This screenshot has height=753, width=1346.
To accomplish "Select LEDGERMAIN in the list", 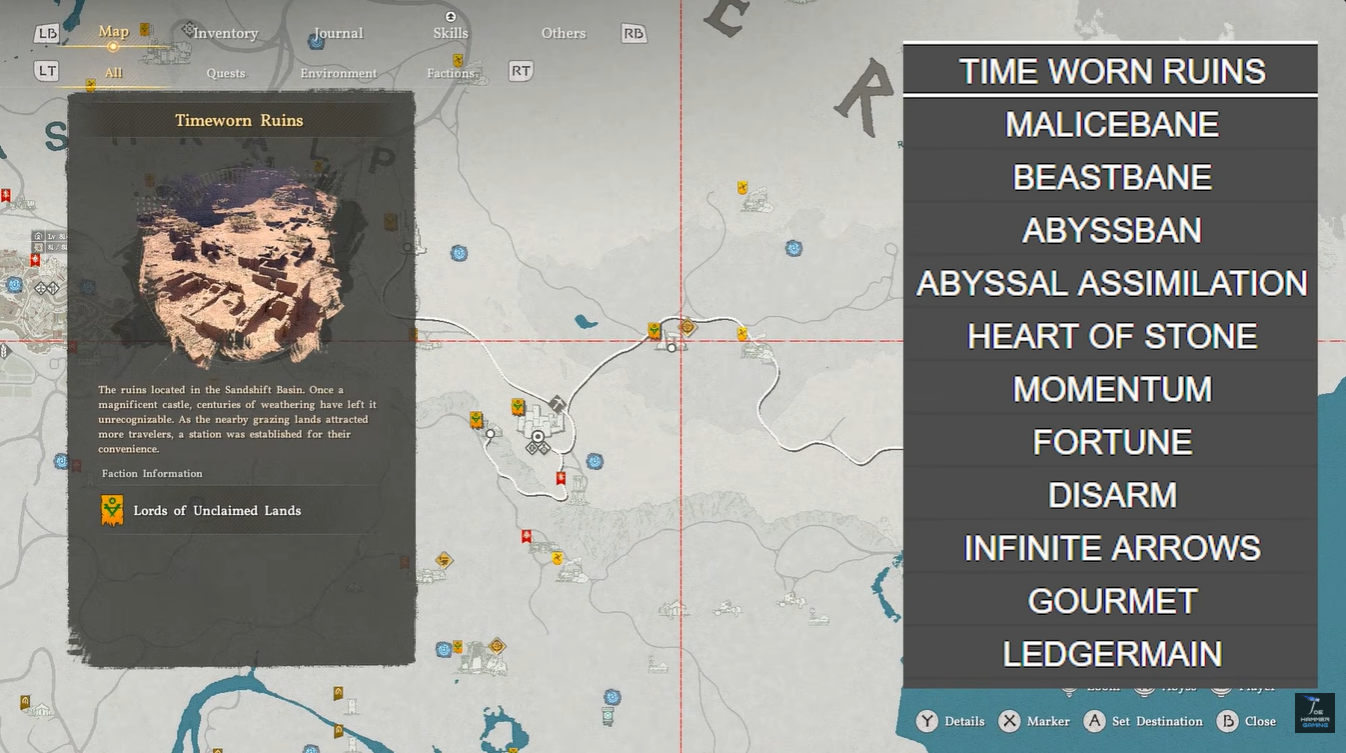I will point(1110,654).
